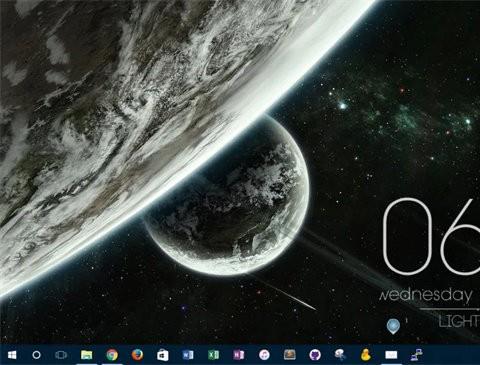Image resolution: width=480 pixels, height=365 pixels.
Task: Launch GitHub Desktop purple cat icon
Action: click(315, 355)
